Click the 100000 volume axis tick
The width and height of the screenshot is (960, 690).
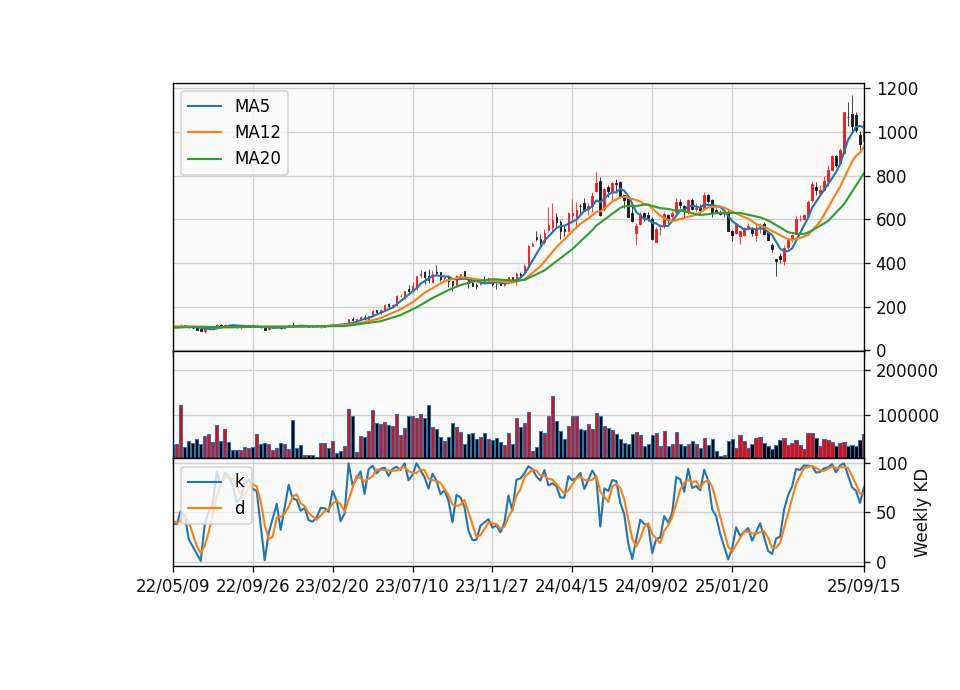(x=907, y=416)
